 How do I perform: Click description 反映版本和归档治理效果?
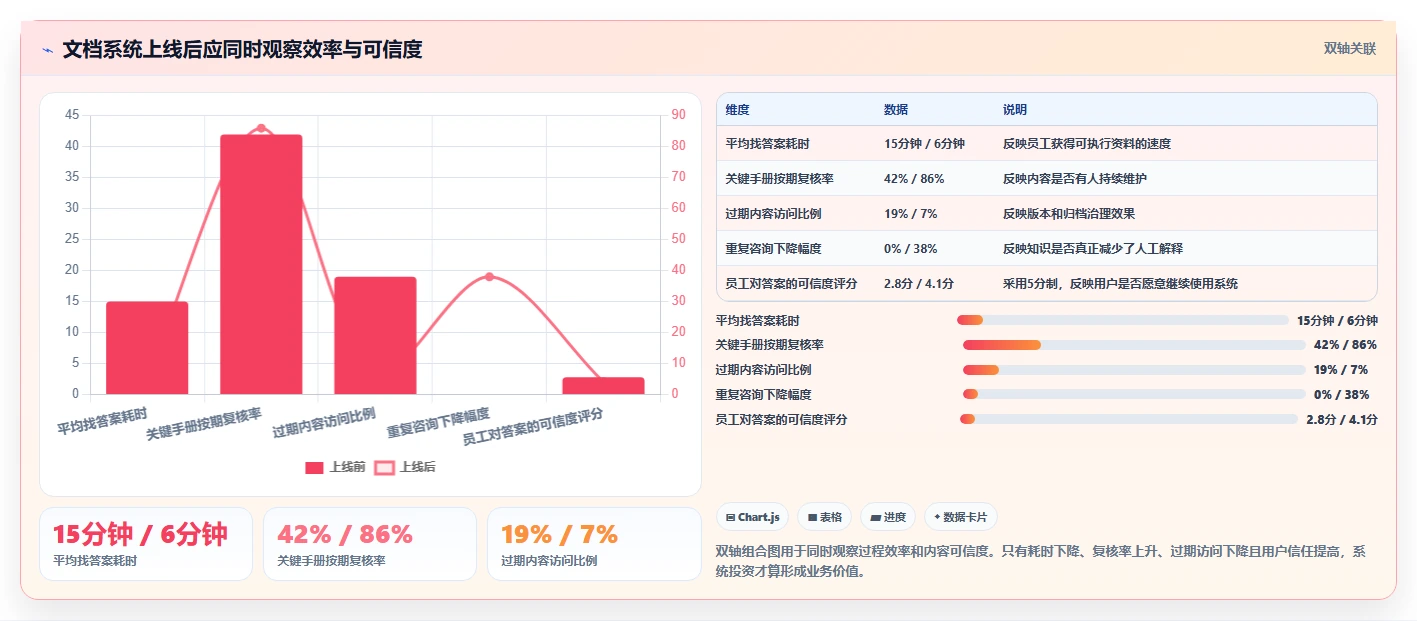pos(1069,214)
